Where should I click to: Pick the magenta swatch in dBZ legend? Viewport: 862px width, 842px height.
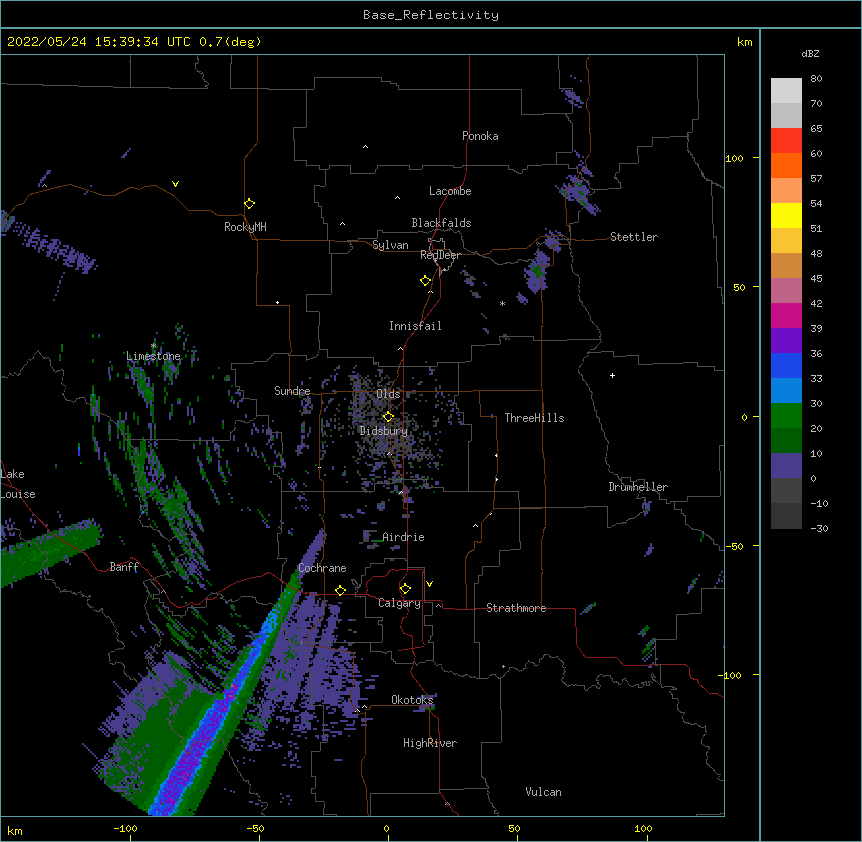tap(786, 315)
